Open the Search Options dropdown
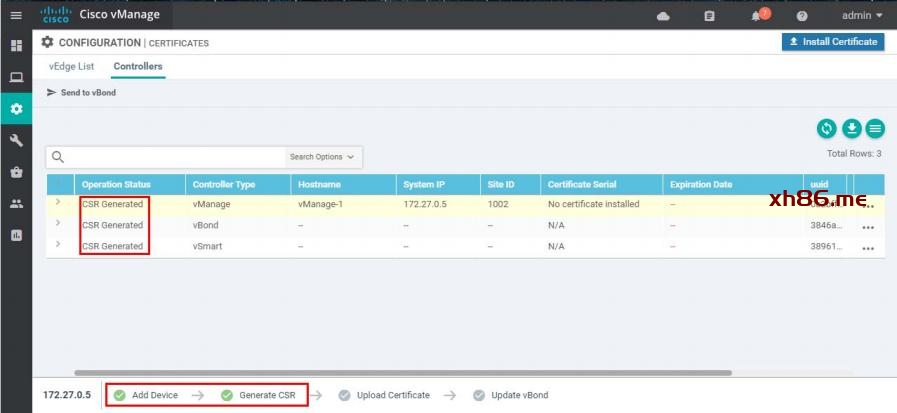Screen dimensions: 897x413 (322, 157)
